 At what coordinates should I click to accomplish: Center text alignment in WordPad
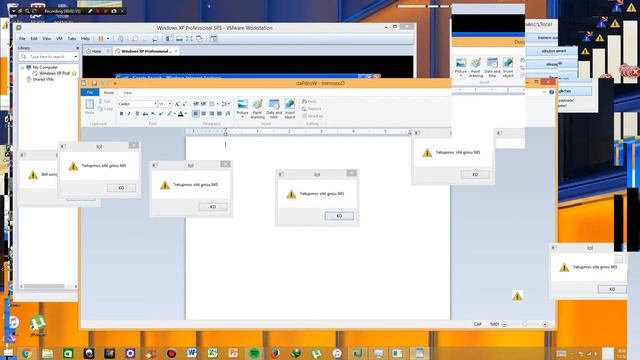(x=204, y=113)
